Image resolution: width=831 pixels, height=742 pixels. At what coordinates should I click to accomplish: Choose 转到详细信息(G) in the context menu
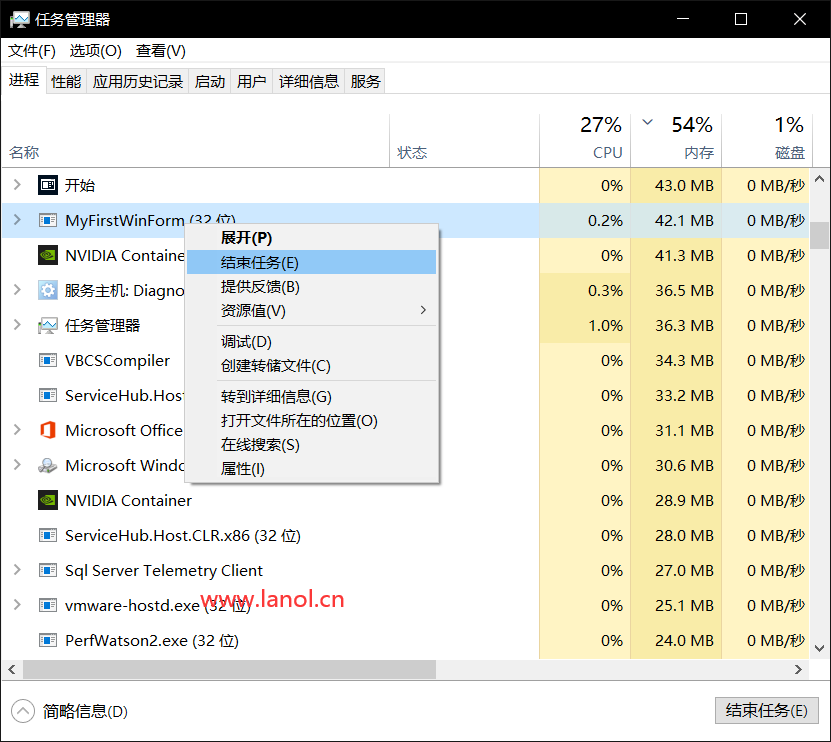click(x=311, y=396)
